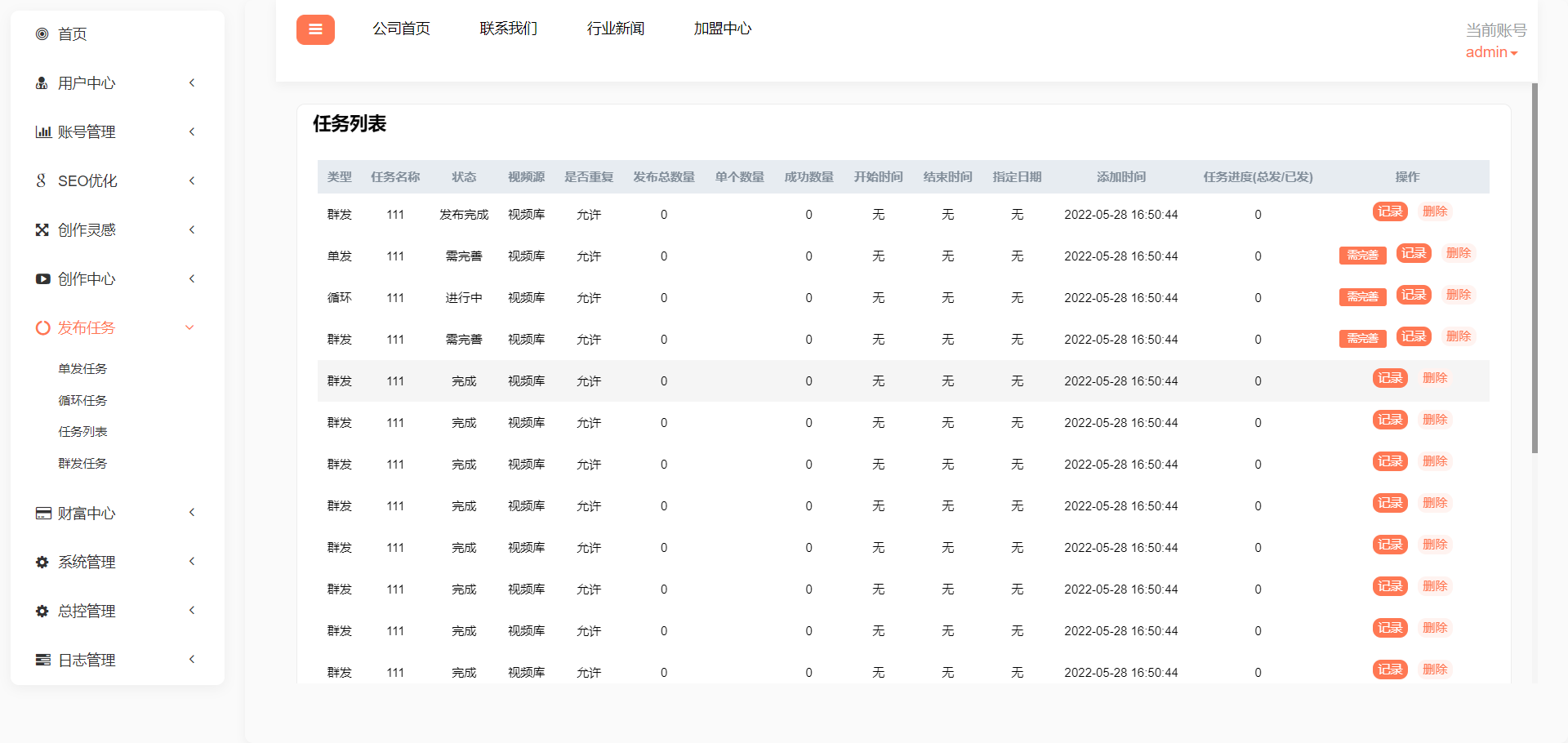Click 记录 button in first task row

pyautogui.click(x=1390, y=211)
